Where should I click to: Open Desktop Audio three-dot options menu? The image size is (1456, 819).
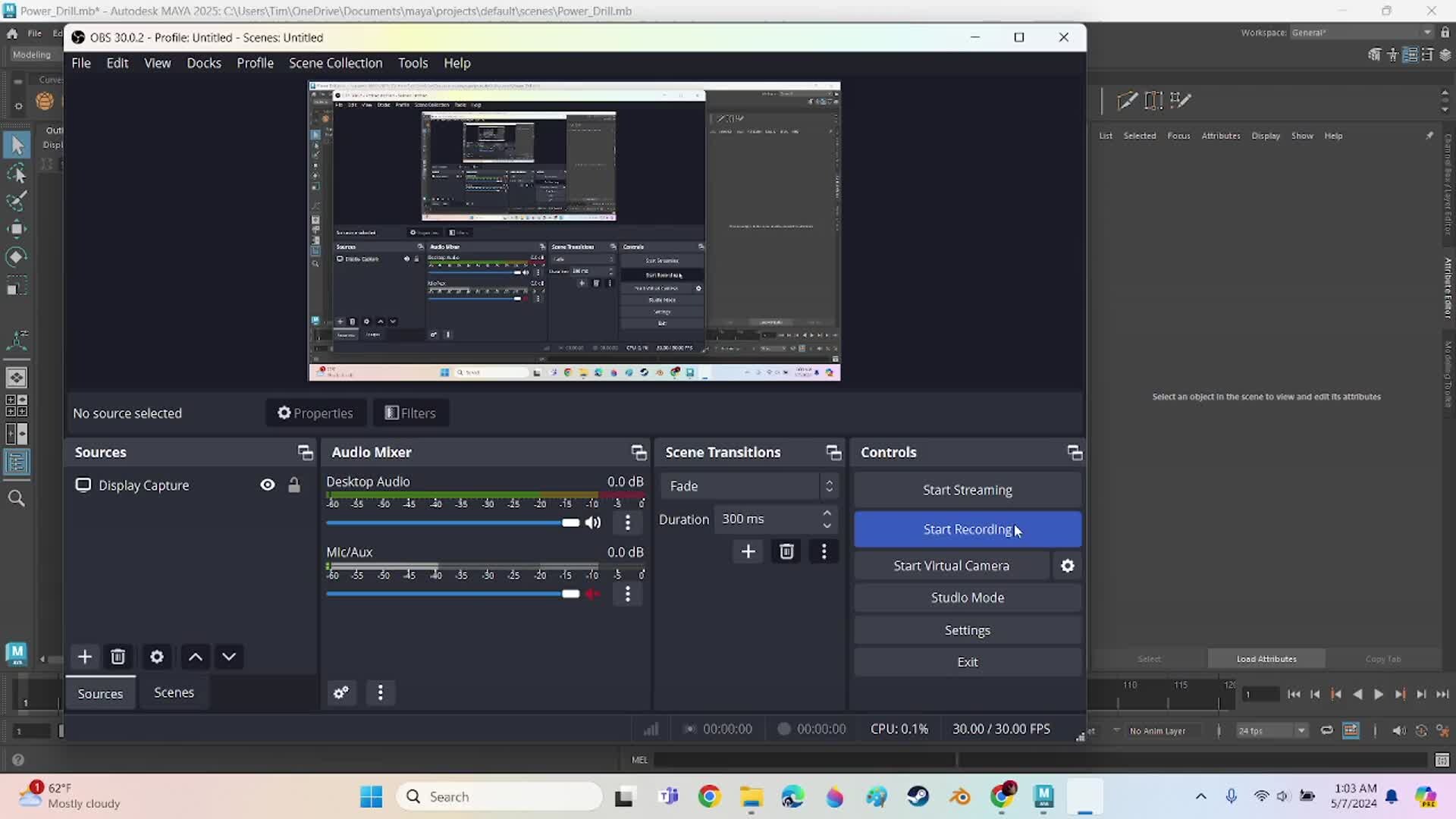point(627,522)
